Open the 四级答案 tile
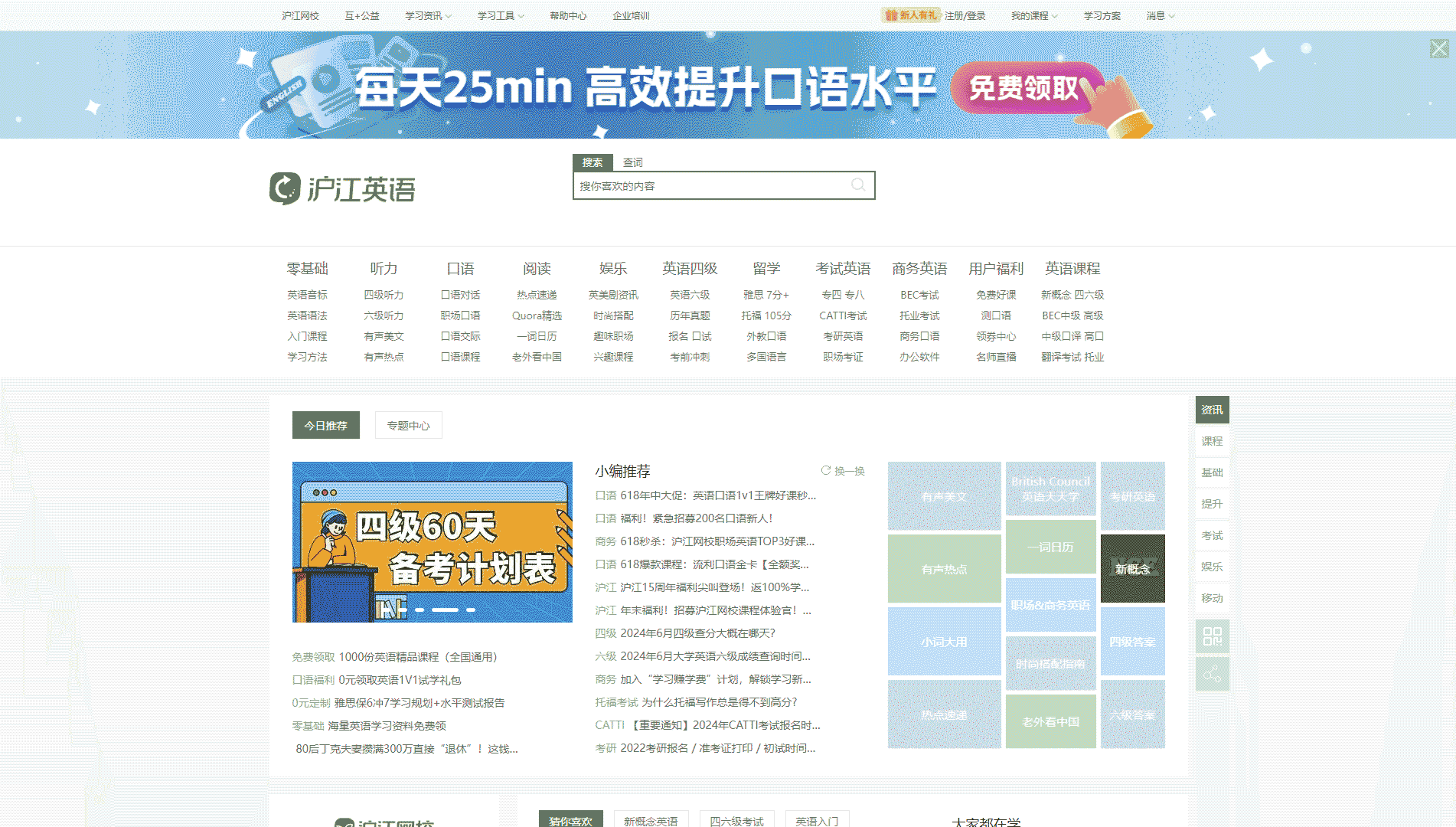The image size is (1456, 827). click(x=1133, y=642)
